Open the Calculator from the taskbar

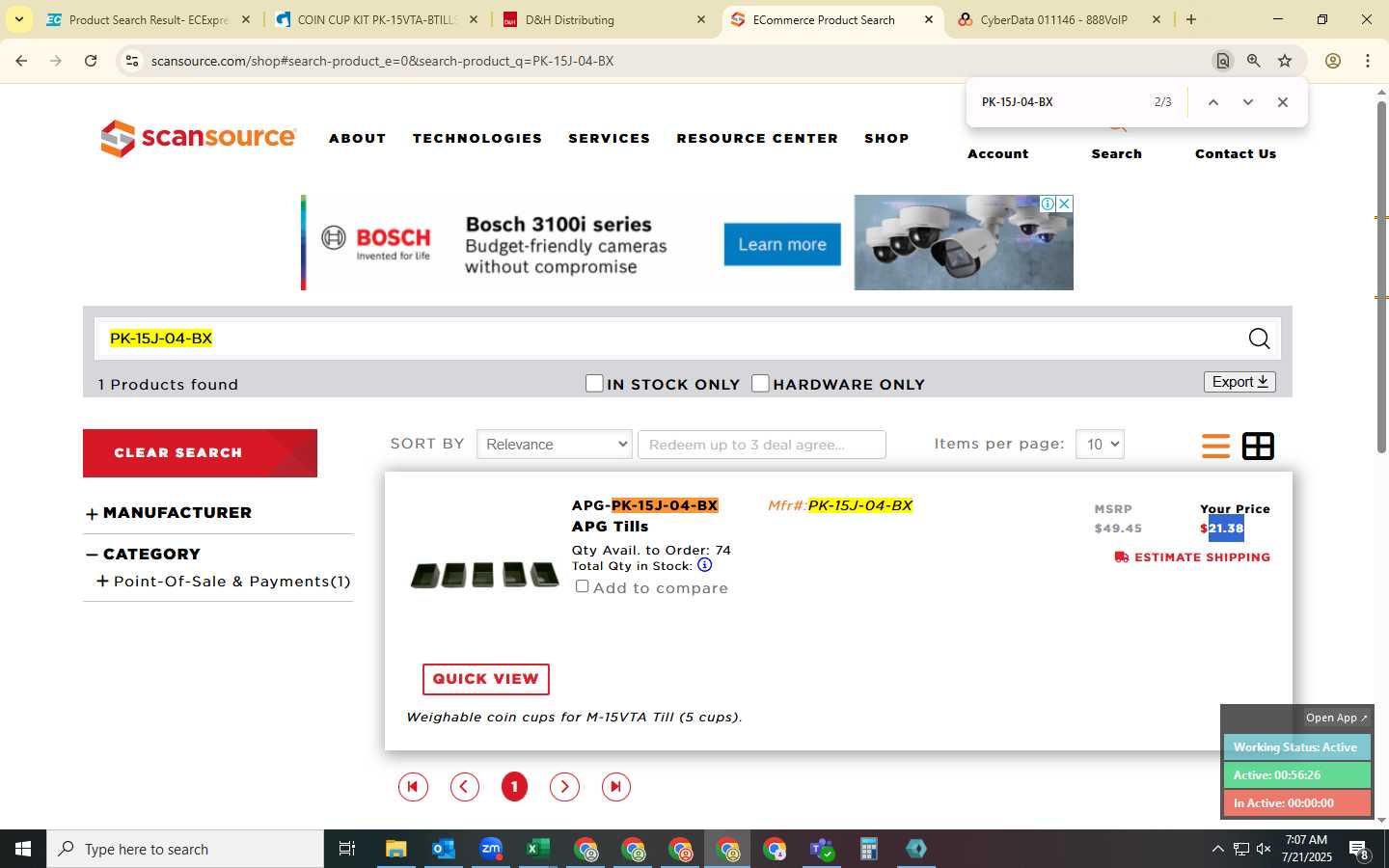(x=869, y=849)
